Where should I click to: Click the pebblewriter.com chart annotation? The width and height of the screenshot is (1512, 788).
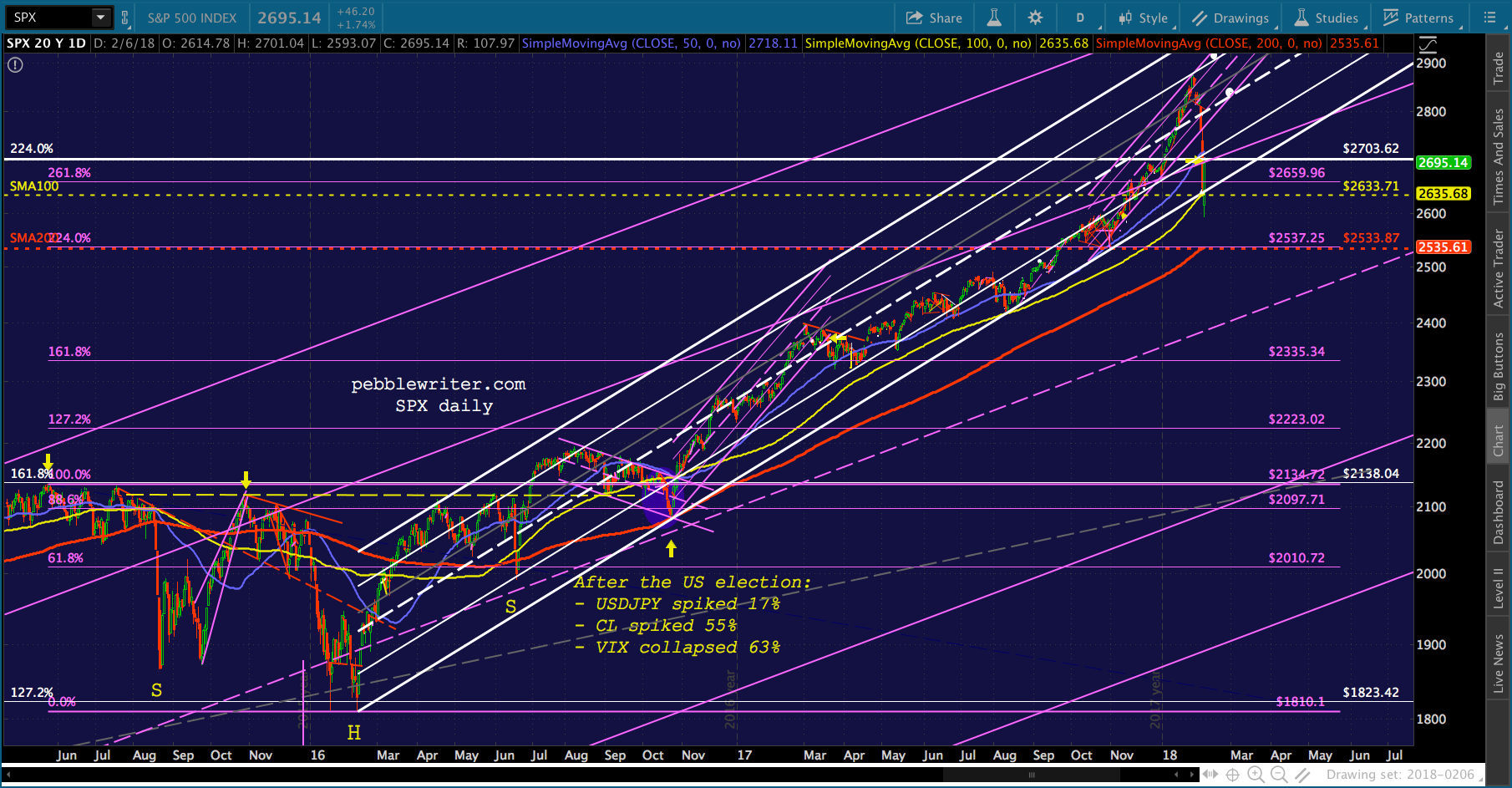[439, 384]
